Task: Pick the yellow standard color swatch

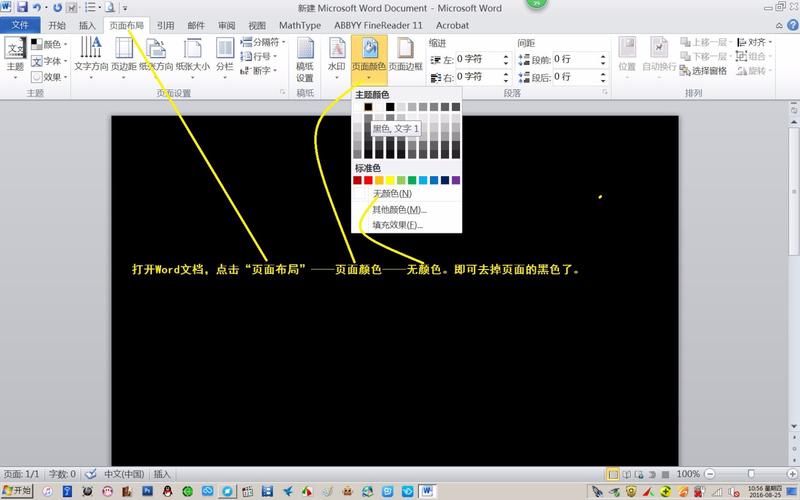Action: coord(390,180)
